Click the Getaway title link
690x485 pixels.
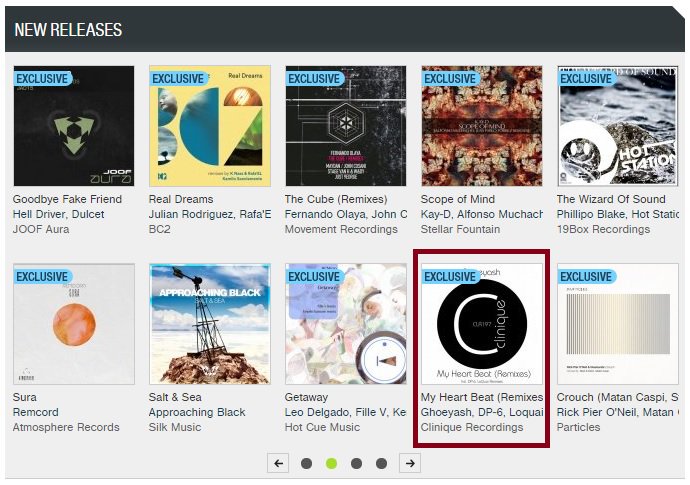coord(306,397)
